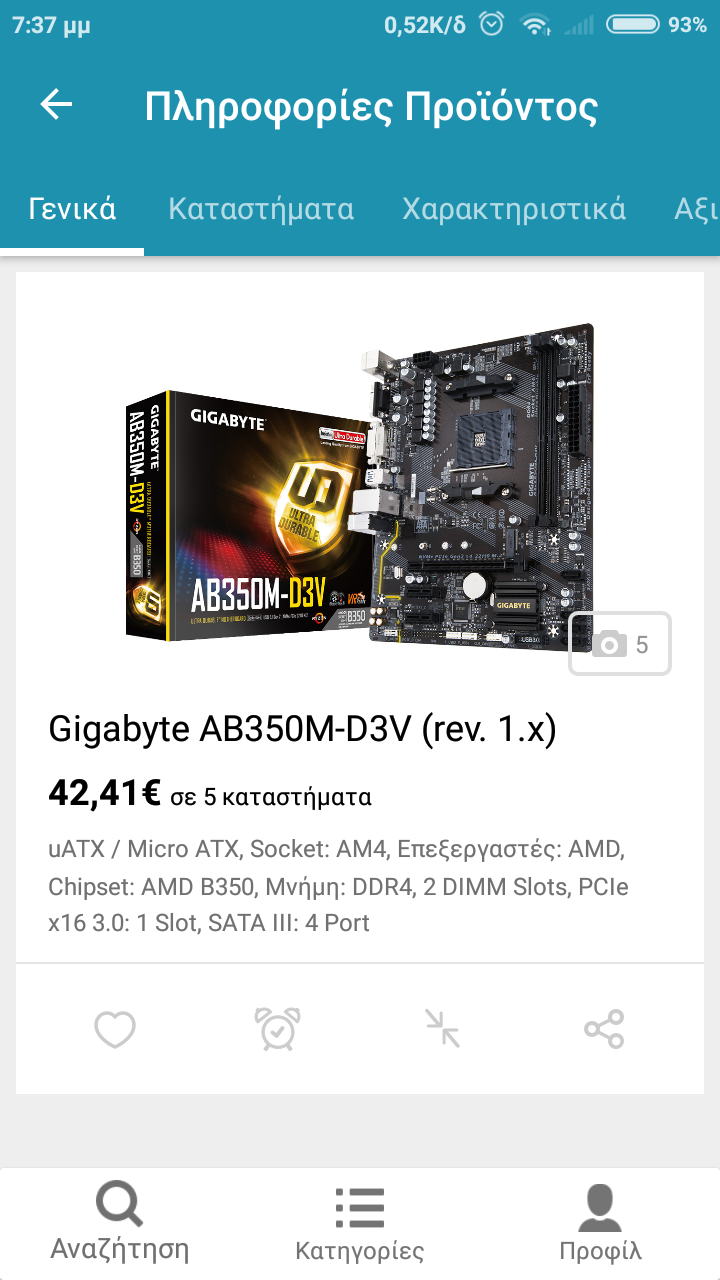
Task: Tap the back arrow icon
Action: coord(56,105)
